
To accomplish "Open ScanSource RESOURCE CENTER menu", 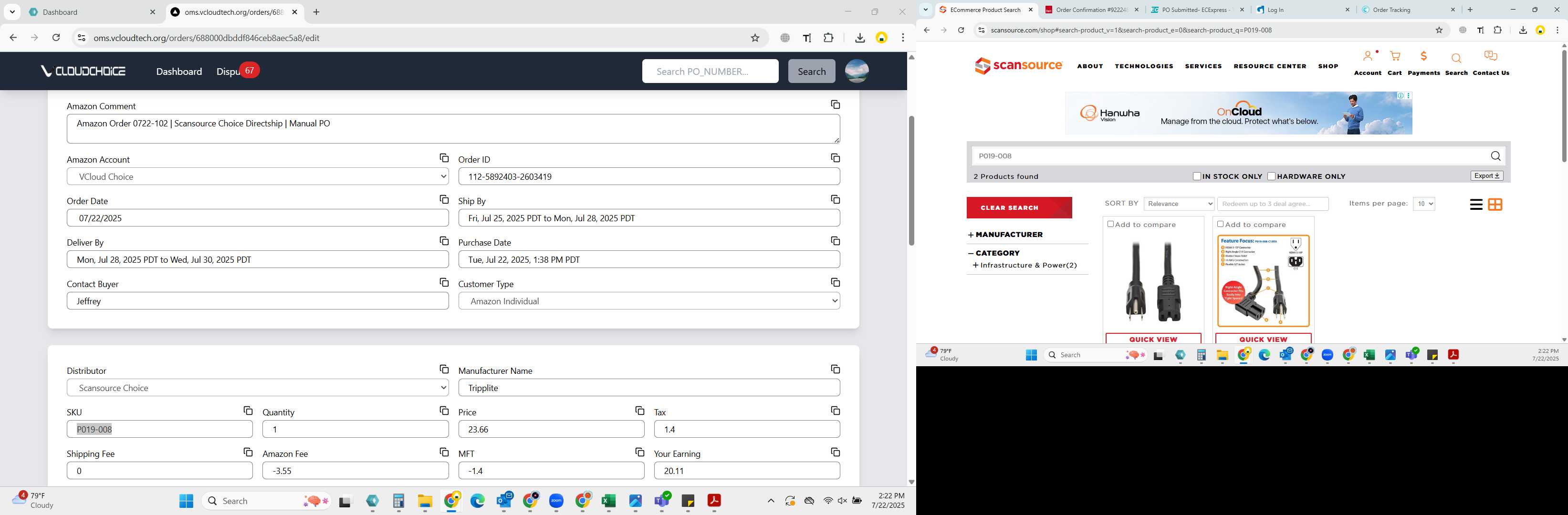I will 1270,66.
